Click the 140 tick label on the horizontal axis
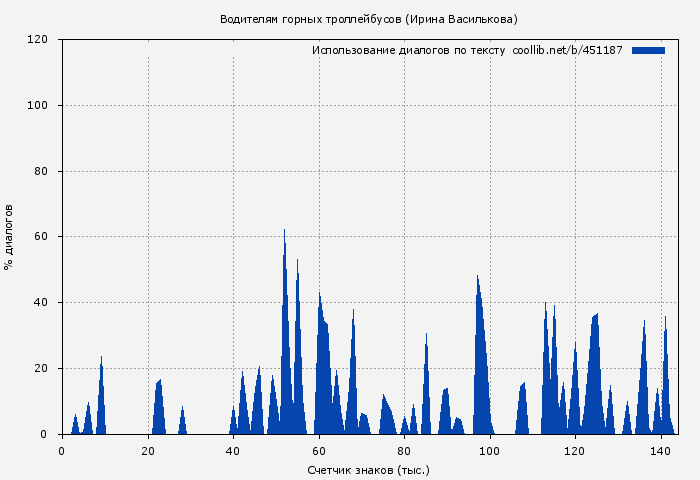 click(660, 451)
